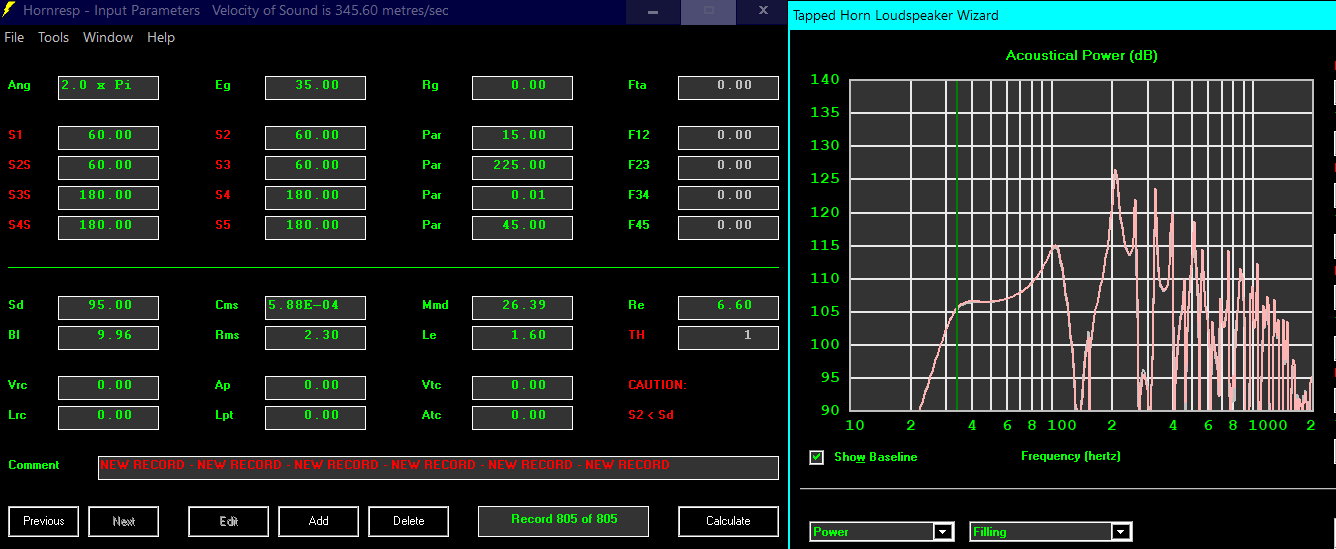Expand the Filling dropdown arrow
Screen dimensions: 1336x549
click(x=1121, y=532)
